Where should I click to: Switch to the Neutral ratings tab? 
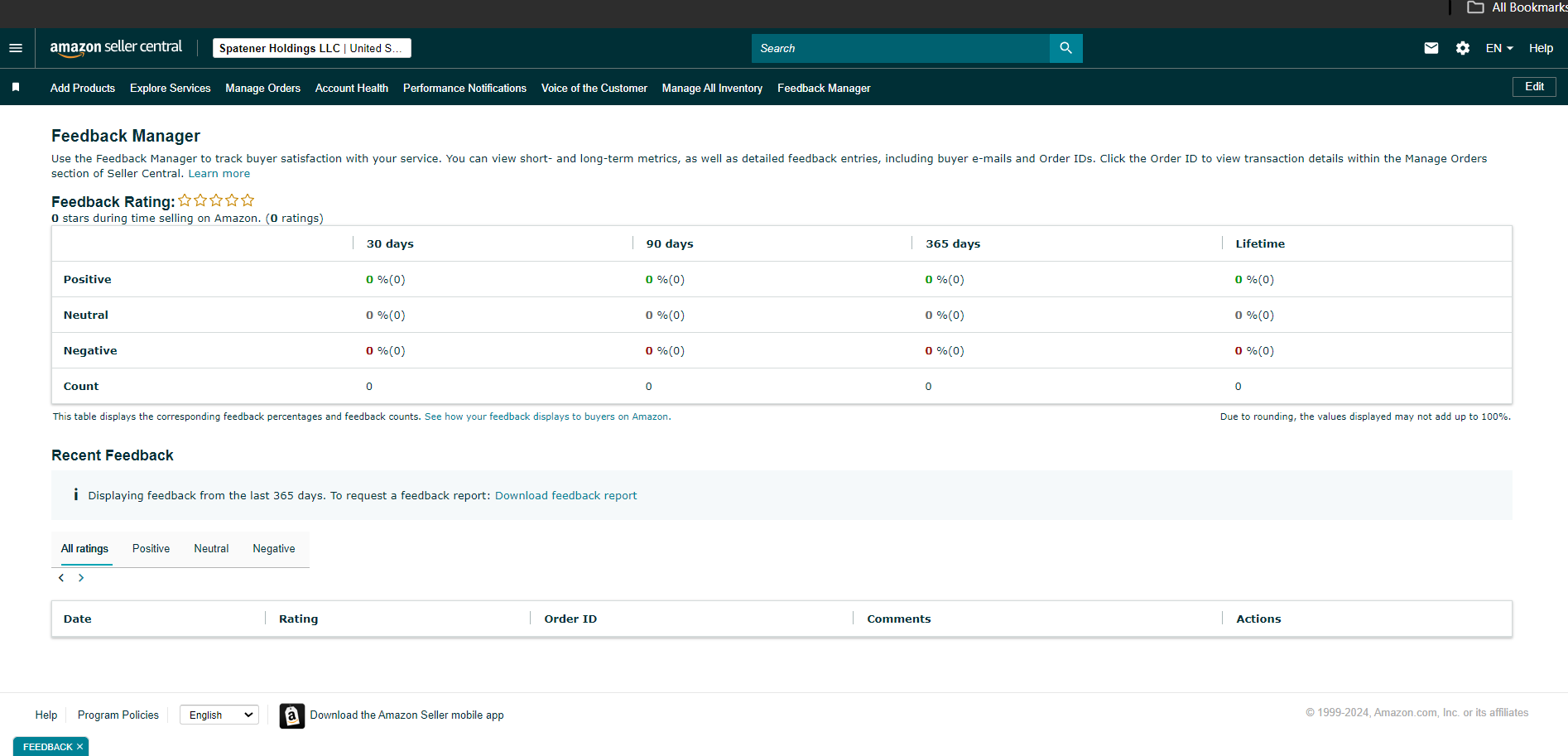(211, 549)
